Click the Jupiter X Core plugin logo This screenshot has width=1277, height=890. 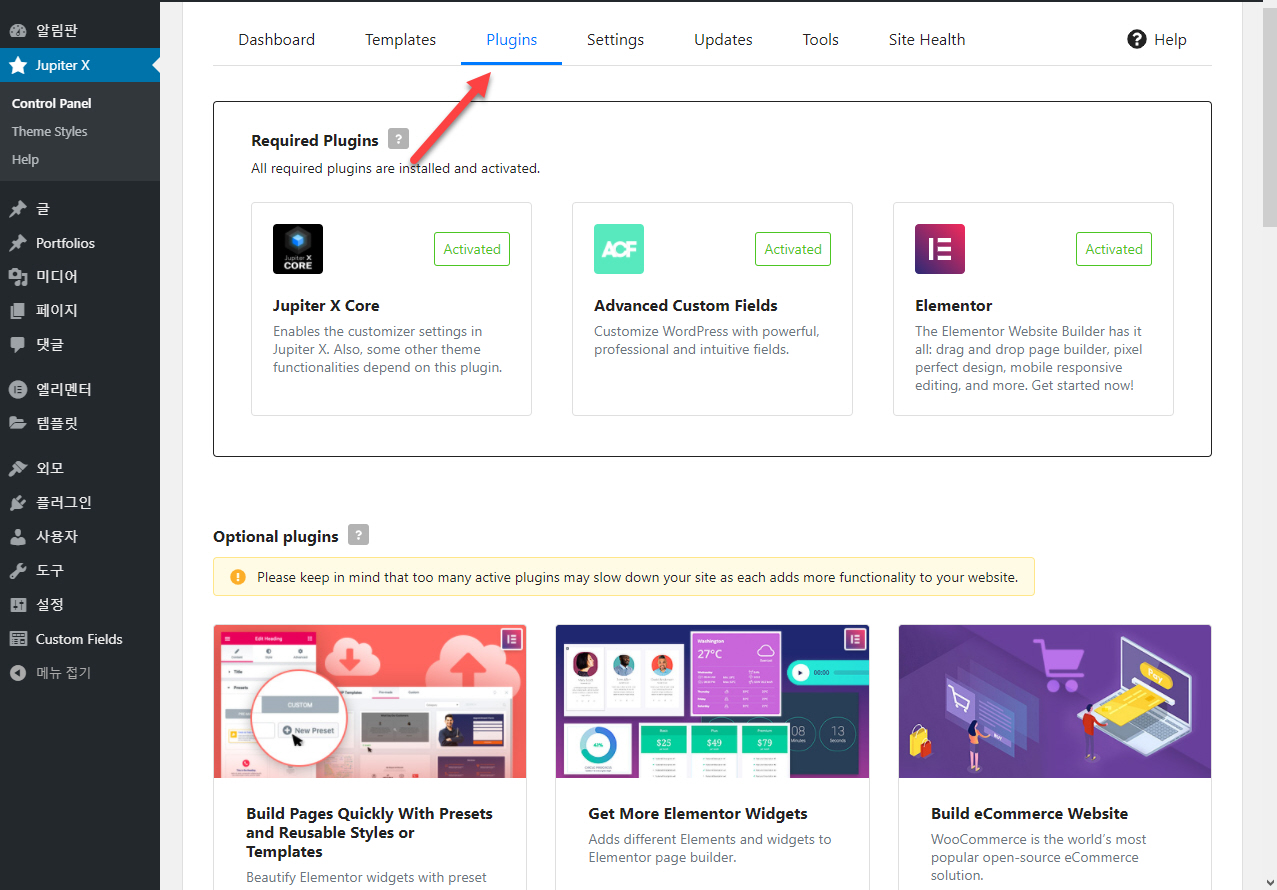(x=298, y=249)
